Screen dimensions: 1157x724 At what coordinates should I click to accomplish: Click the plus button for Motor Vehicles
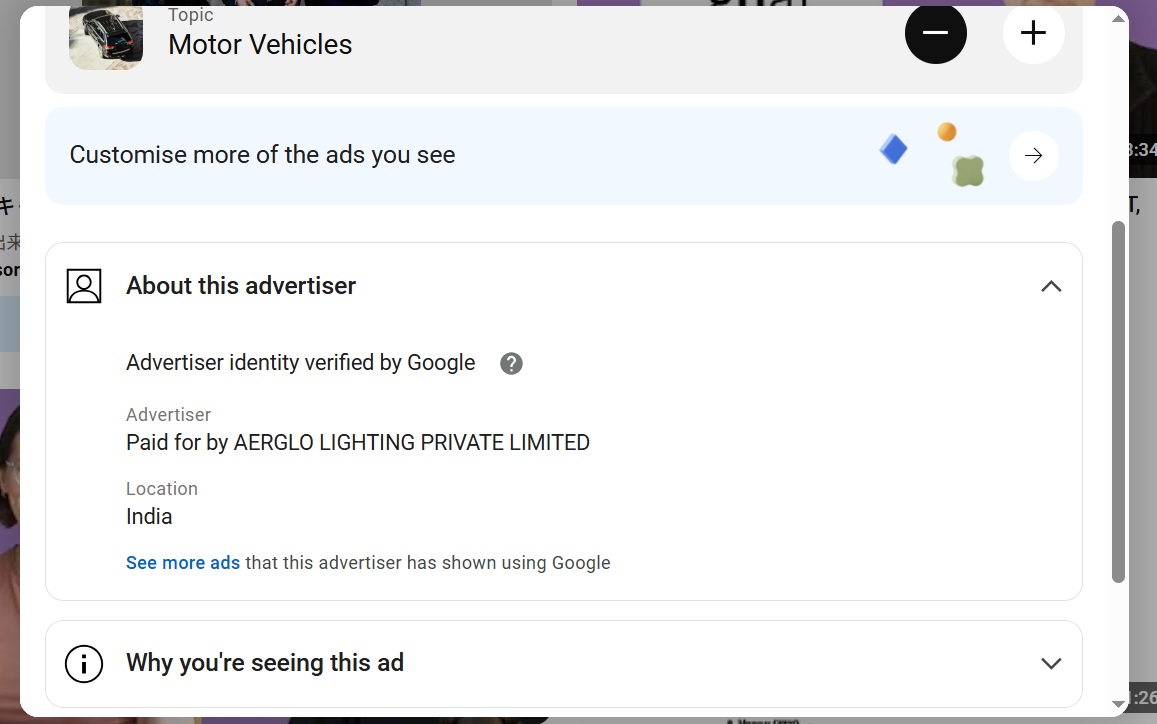click(x=1033, y=33)
